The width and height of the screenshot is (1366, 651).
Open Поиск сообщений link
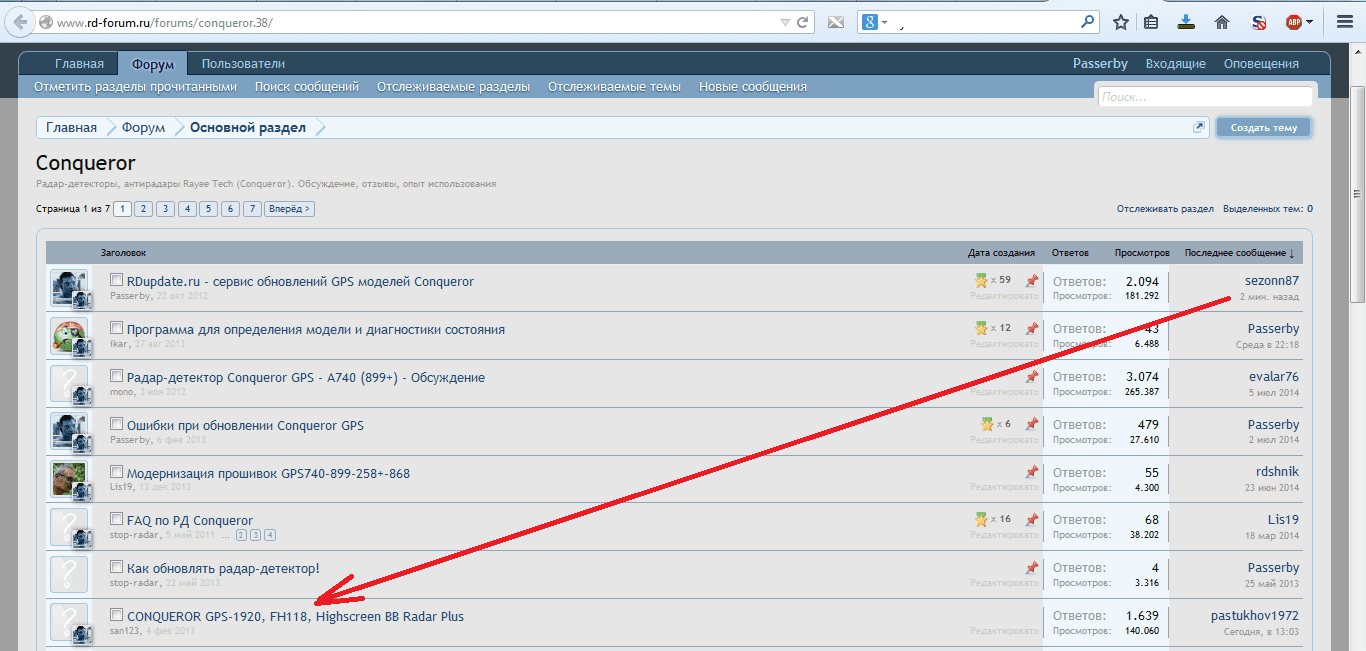point(307,87)
